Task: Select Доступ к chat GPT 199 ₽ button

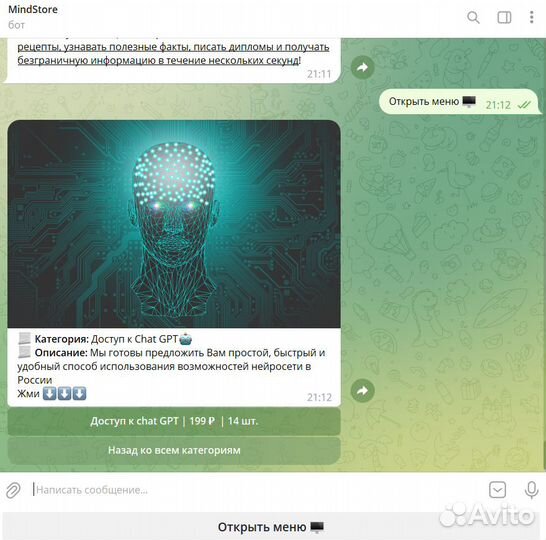Action: [174, 421]
